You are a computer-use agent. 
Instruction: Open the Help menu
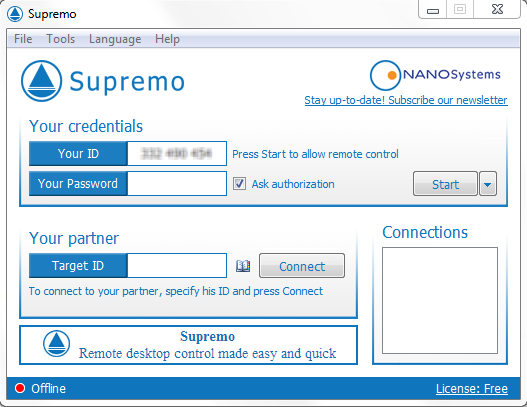click(167, 39)
